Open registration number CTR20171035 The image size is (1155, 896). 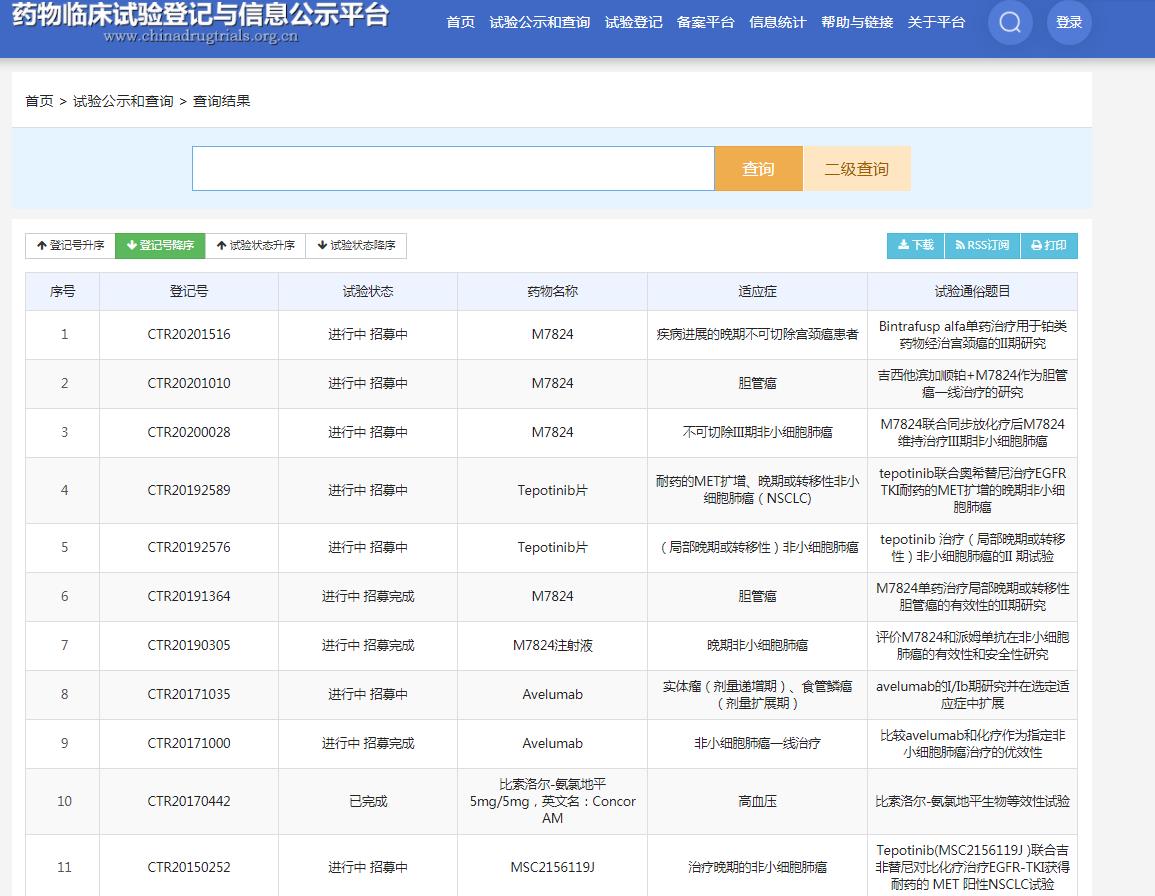(x=189, y=694)
